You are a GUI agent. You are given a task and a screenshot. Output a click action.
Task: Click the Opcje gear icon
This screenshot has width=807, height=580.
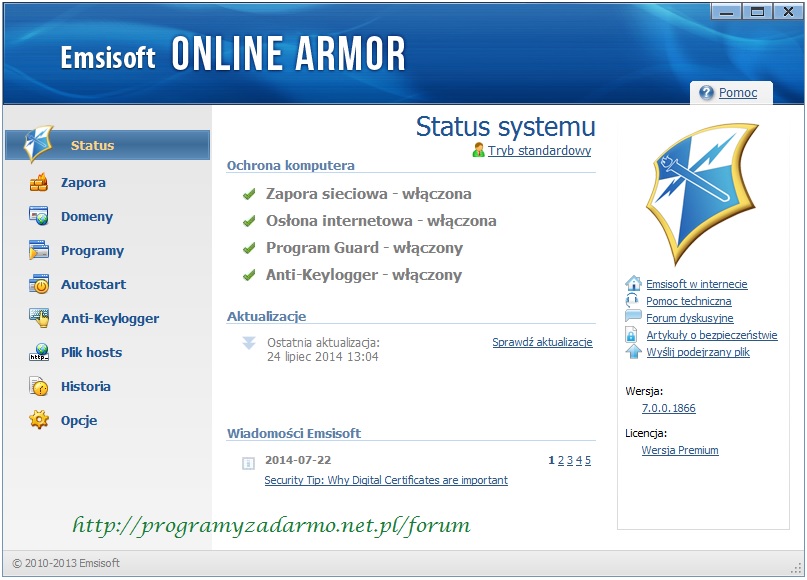coord(39,421)
